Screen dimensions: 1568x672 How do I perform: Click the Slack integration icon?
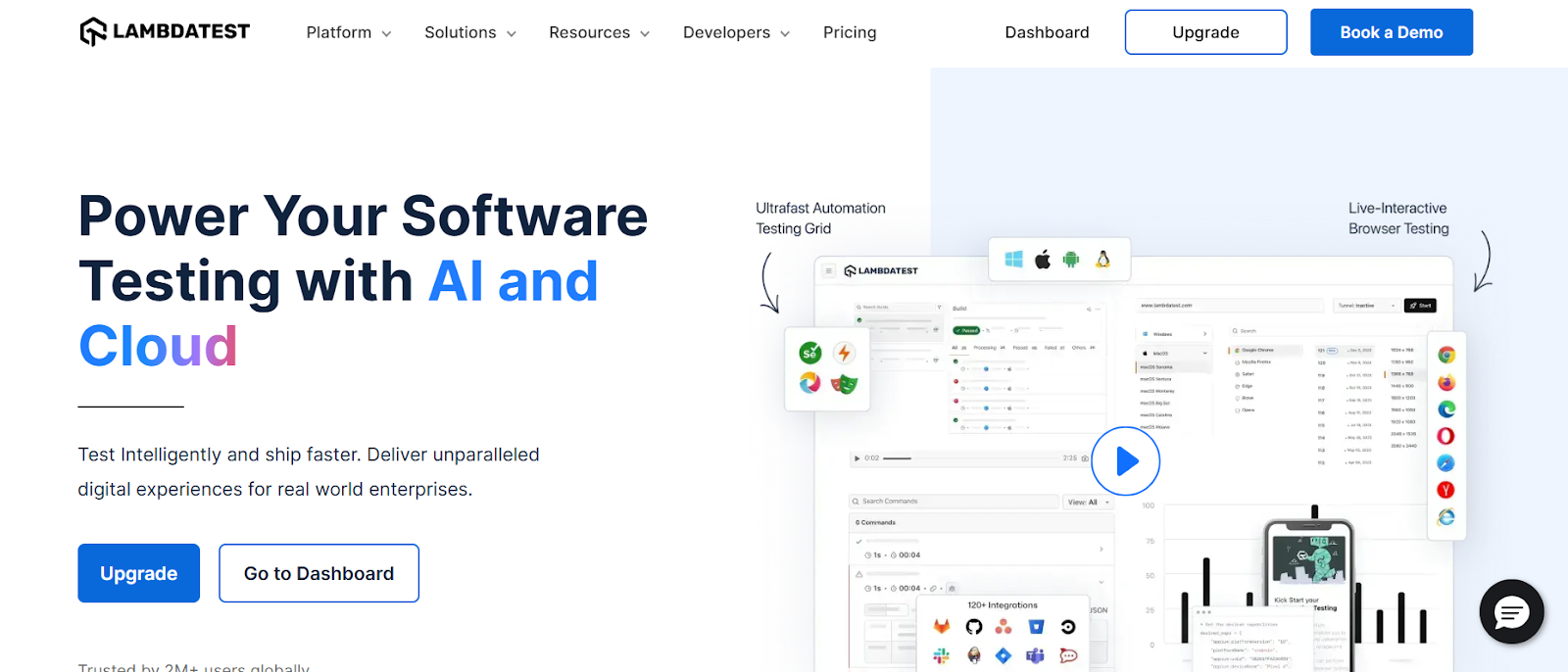(x=942, y=655)
